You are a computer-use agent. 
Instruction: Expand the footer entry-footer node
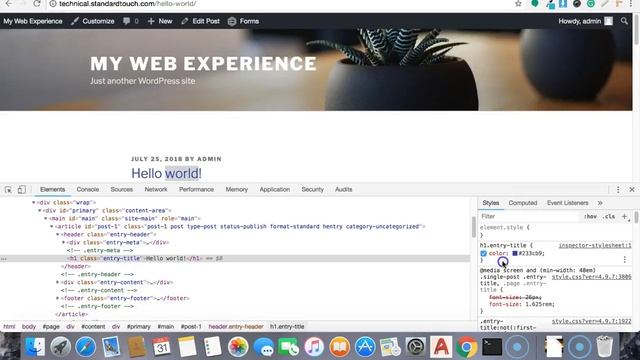pyautogui.click(x=58, y=298)
